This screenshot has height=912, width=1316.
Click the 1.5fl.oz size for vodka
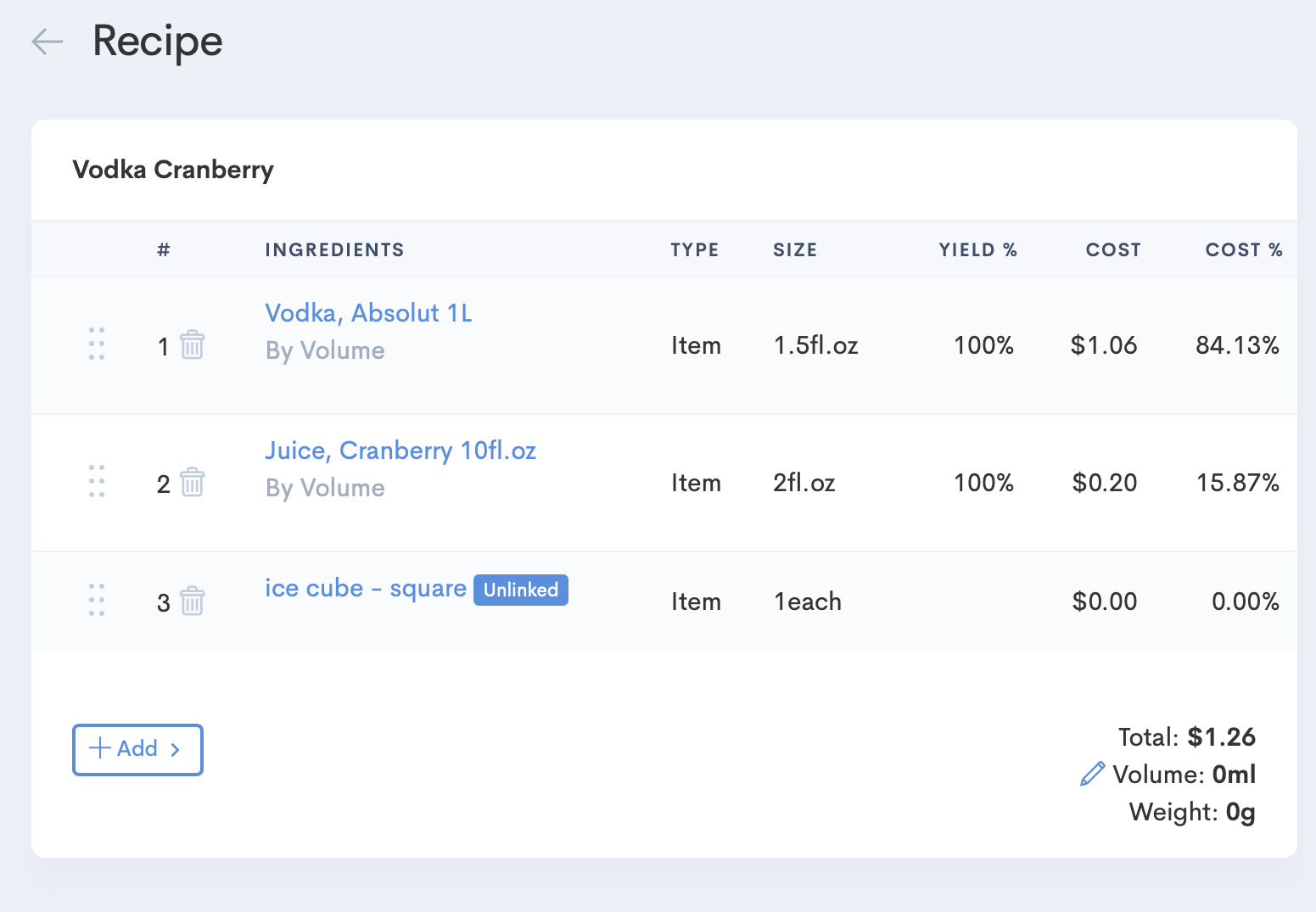815,345
